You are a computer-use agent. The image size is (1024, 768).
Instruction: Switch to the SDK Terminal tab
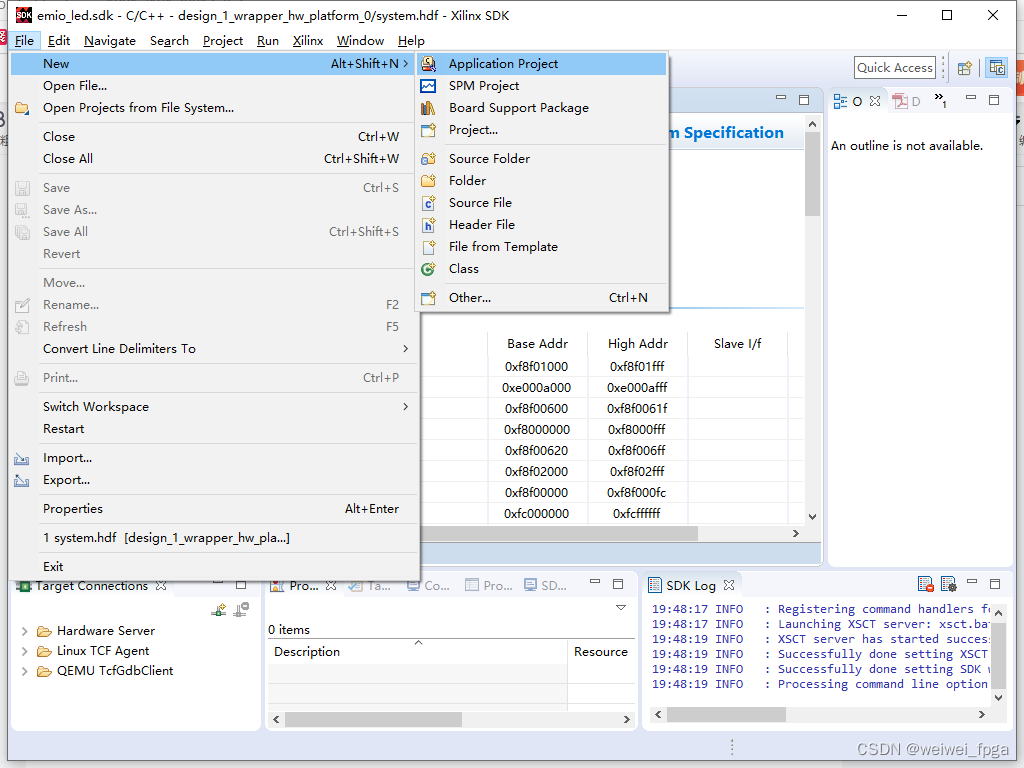pos(546,586)
